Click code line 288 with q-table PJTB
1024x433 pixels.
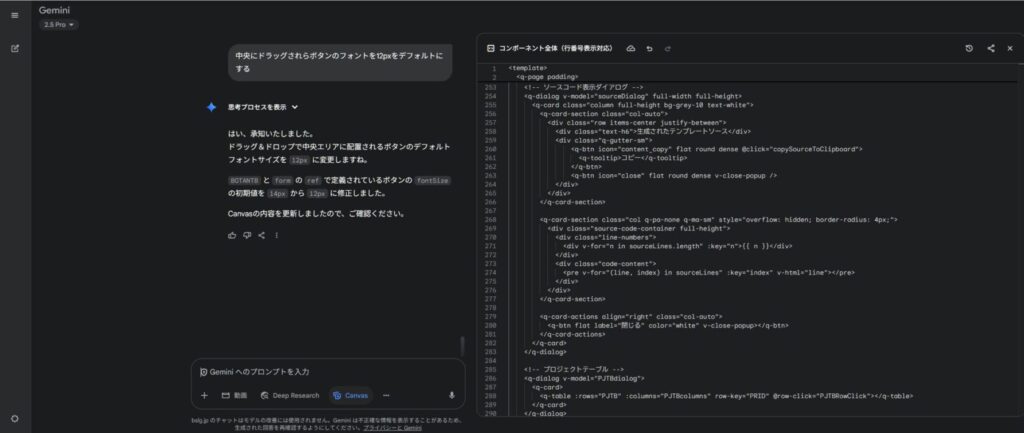coord(726,396)
